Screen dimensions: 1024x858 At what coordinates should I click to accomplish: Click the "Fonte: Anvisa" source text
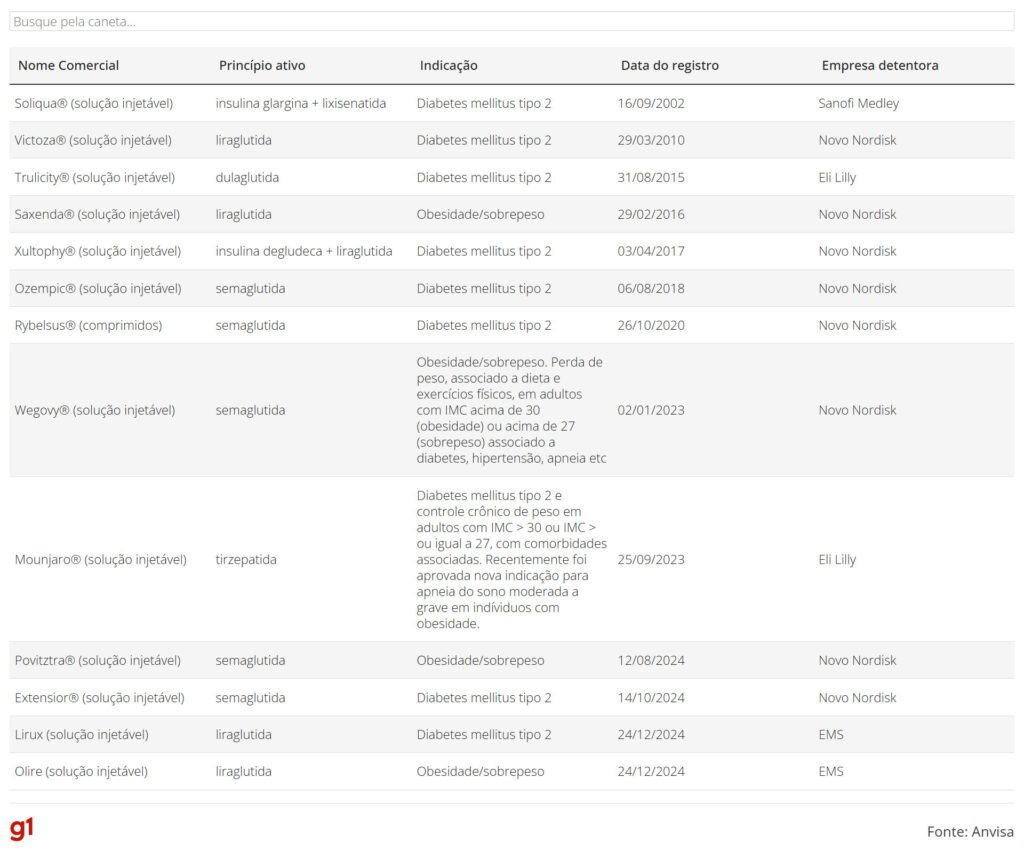[969, 832]
